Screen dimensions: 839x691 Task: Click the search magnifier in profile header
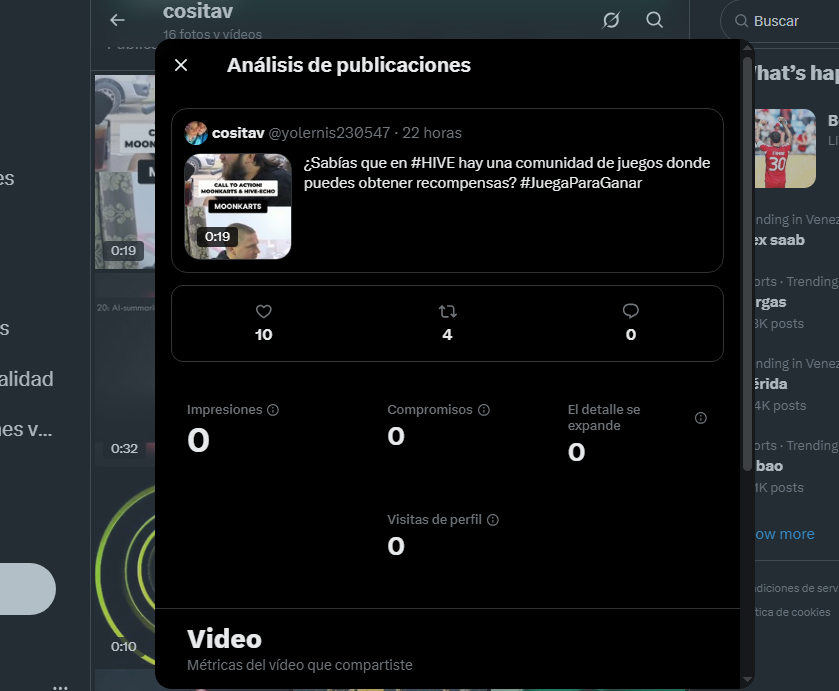coord(654,20)
